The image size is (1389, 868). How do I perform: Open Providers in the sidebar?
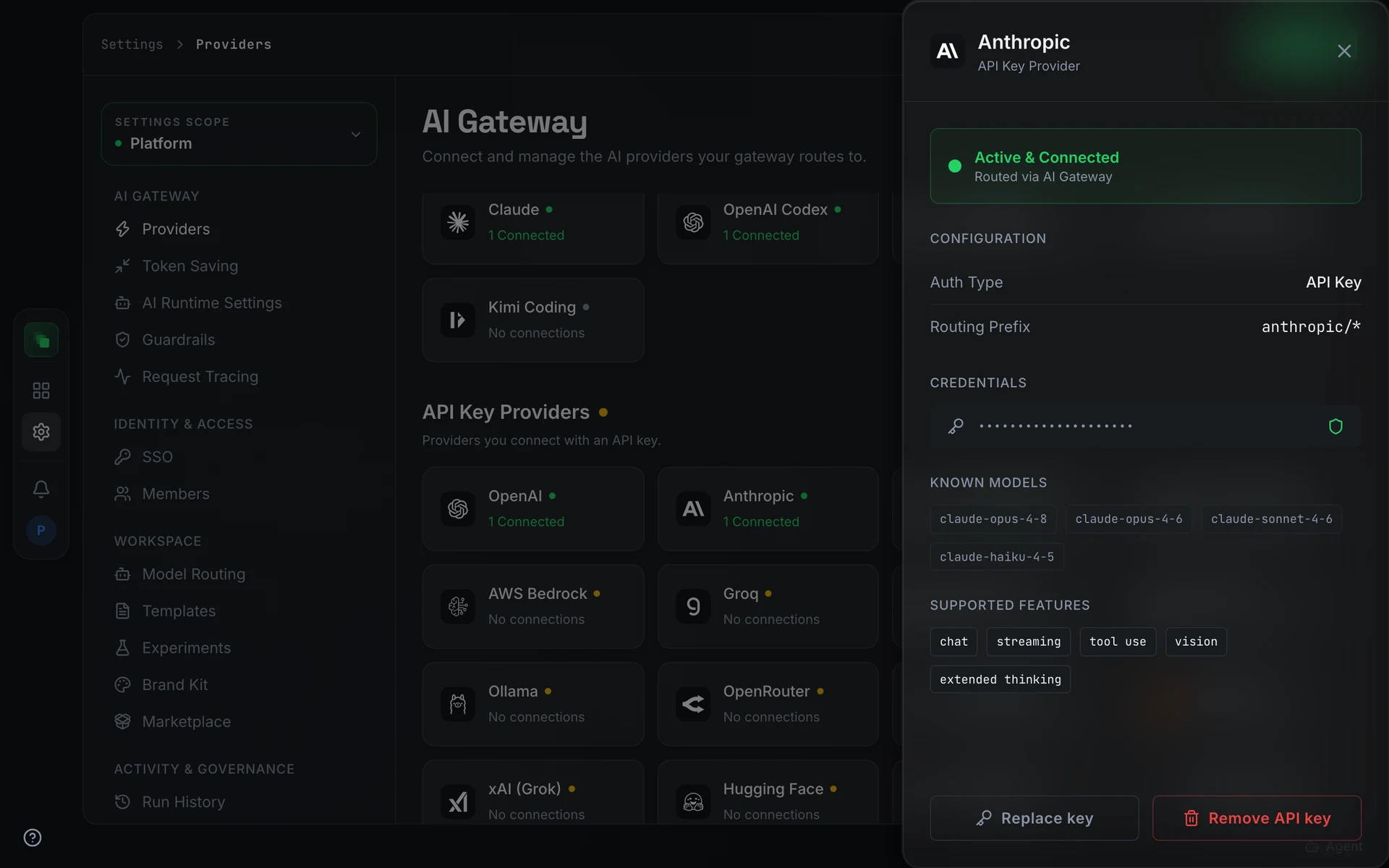coord(176,229)
